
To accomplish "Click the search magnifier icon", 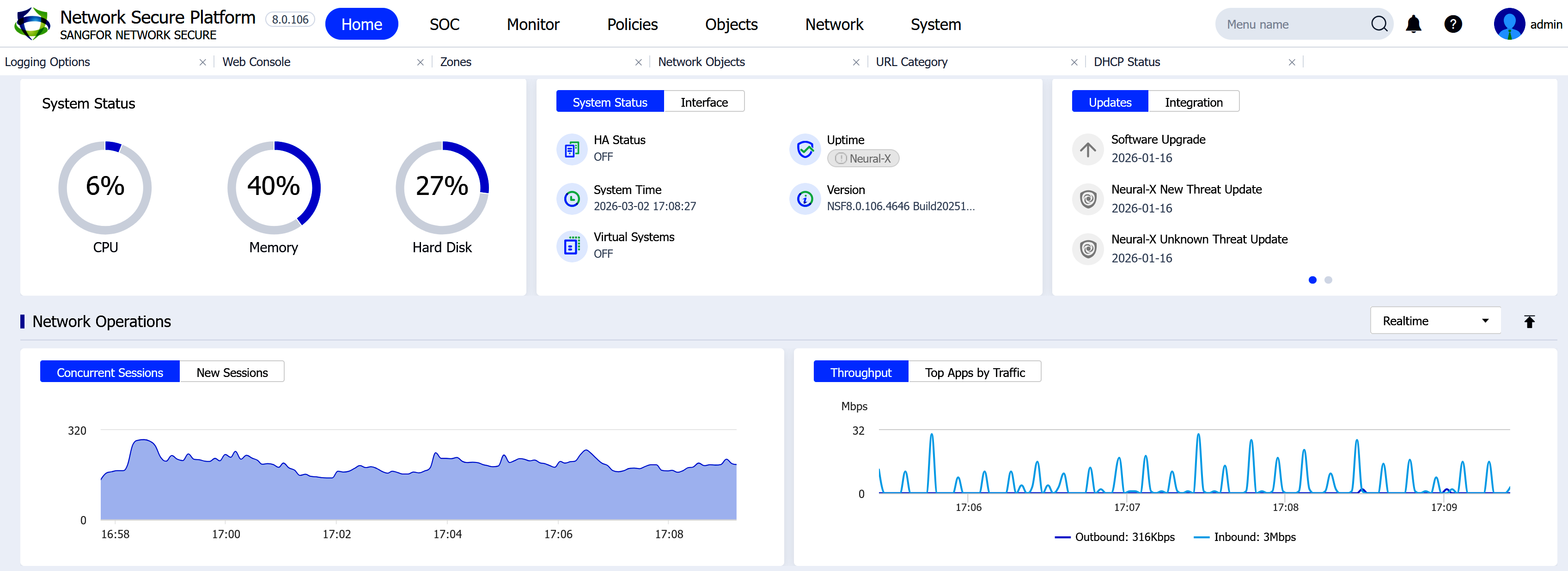I will (1379, 24).
